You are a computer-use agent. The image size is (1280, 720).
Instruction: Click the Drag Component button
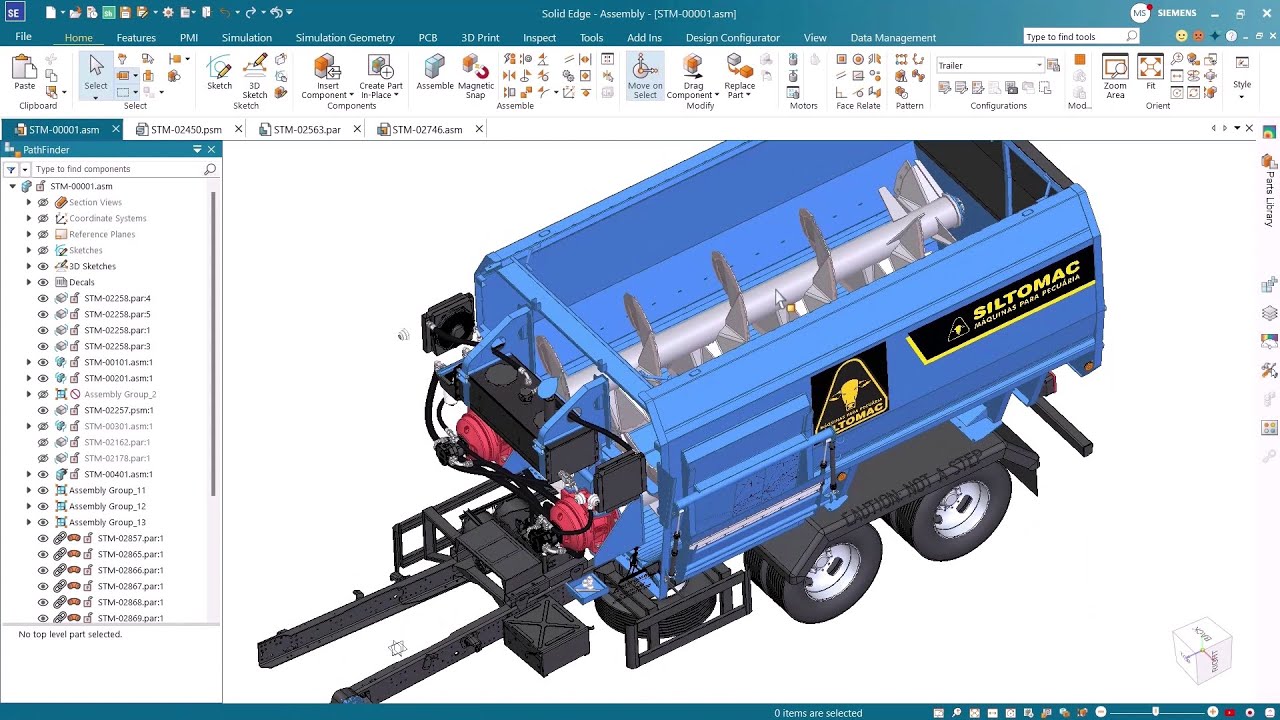(692, 76)
